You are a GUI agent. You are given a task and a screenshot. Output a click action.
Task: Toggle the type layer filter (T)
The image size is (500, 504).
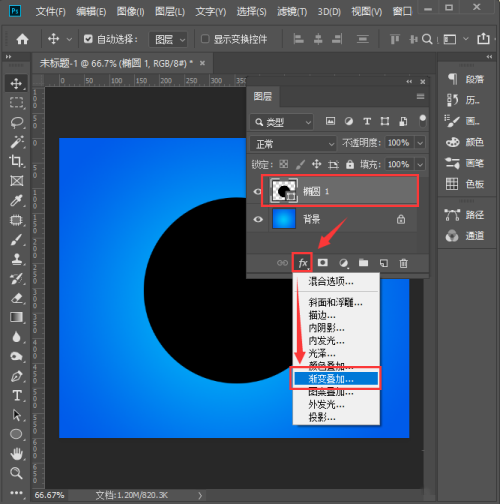(367, 121)
